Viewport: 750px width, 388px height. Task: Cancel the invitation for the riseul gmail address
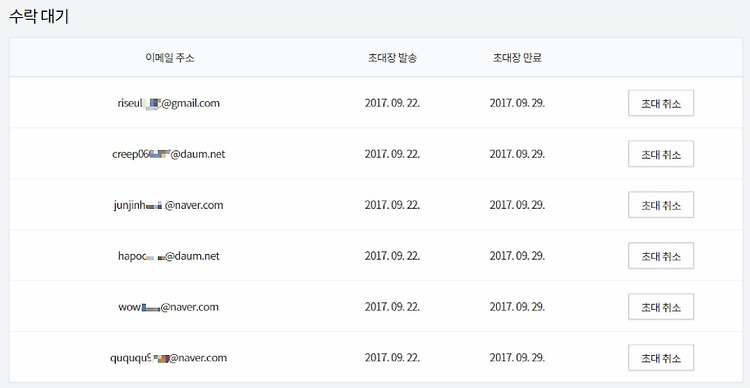tap(661, 103)
